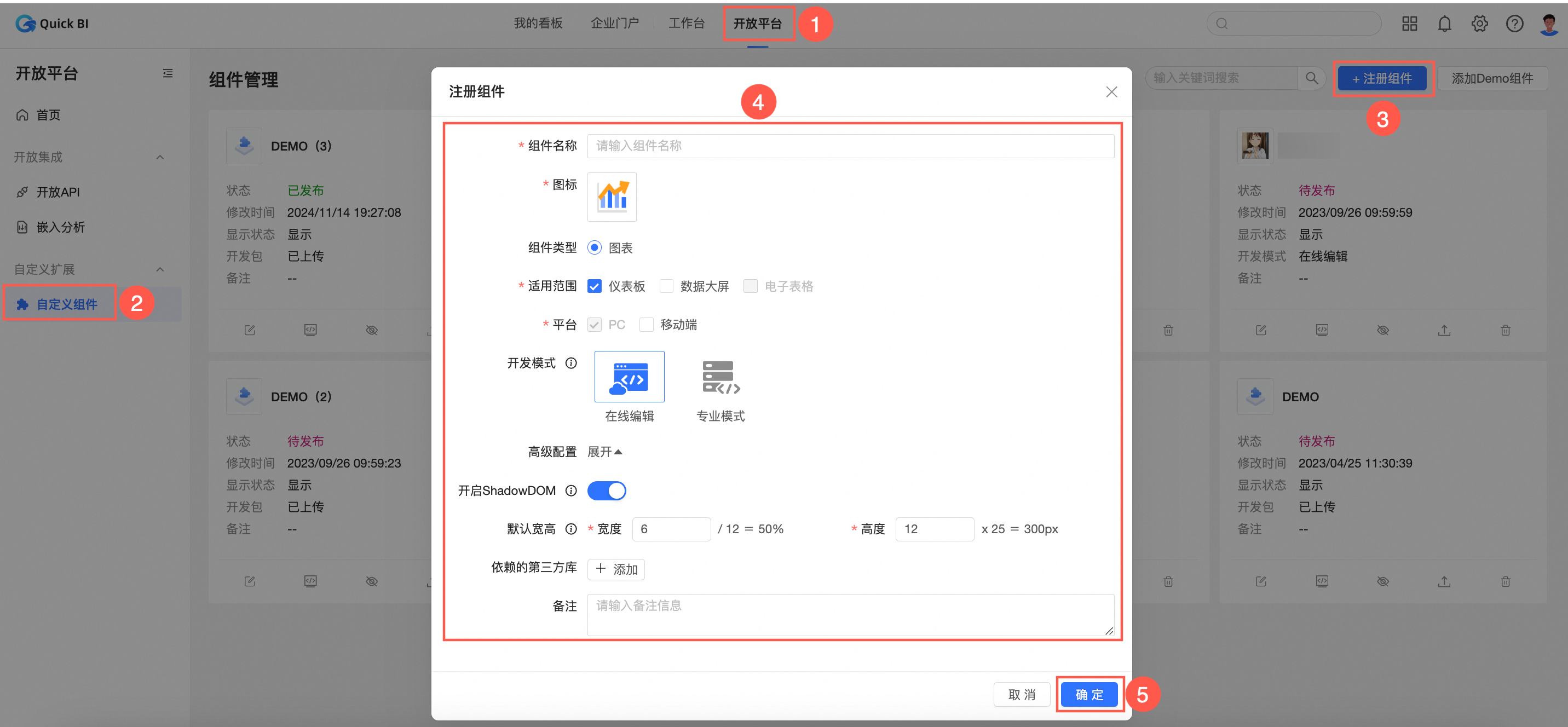The height and width of the screenshot is (727, 1568).
Task: Select the 在线编辑 development mode icon
Action: (630, 376)
